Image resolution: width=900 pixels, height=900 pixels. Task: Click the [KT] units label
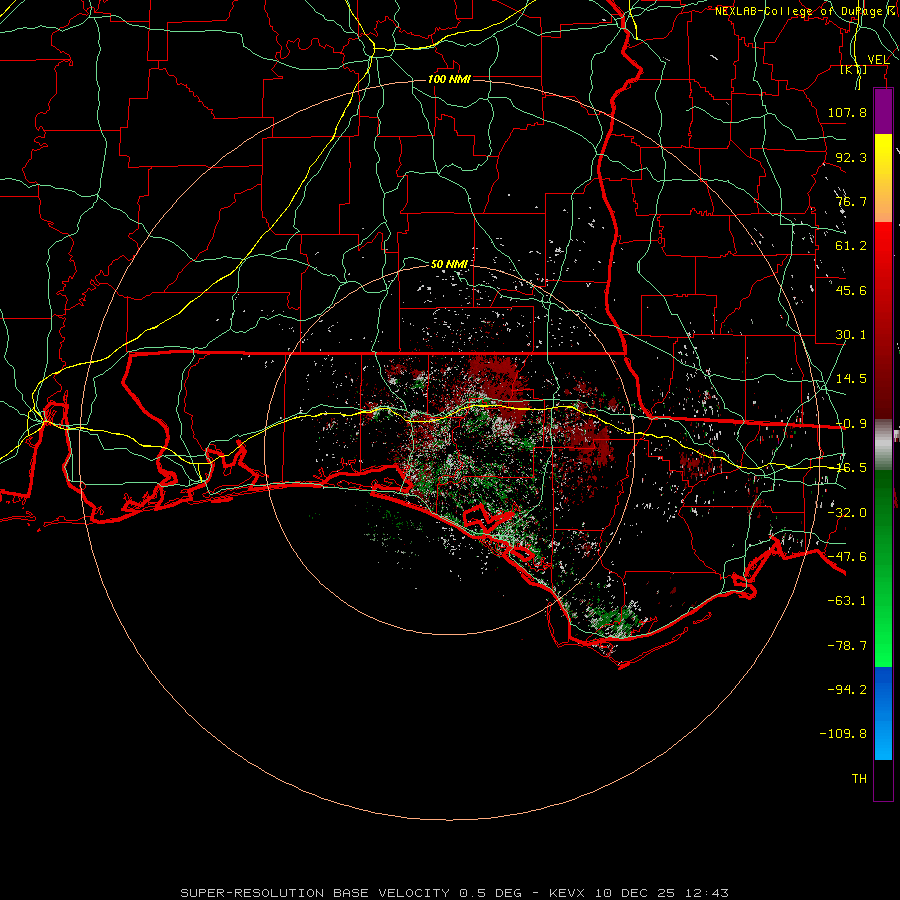tap(854, 69)
